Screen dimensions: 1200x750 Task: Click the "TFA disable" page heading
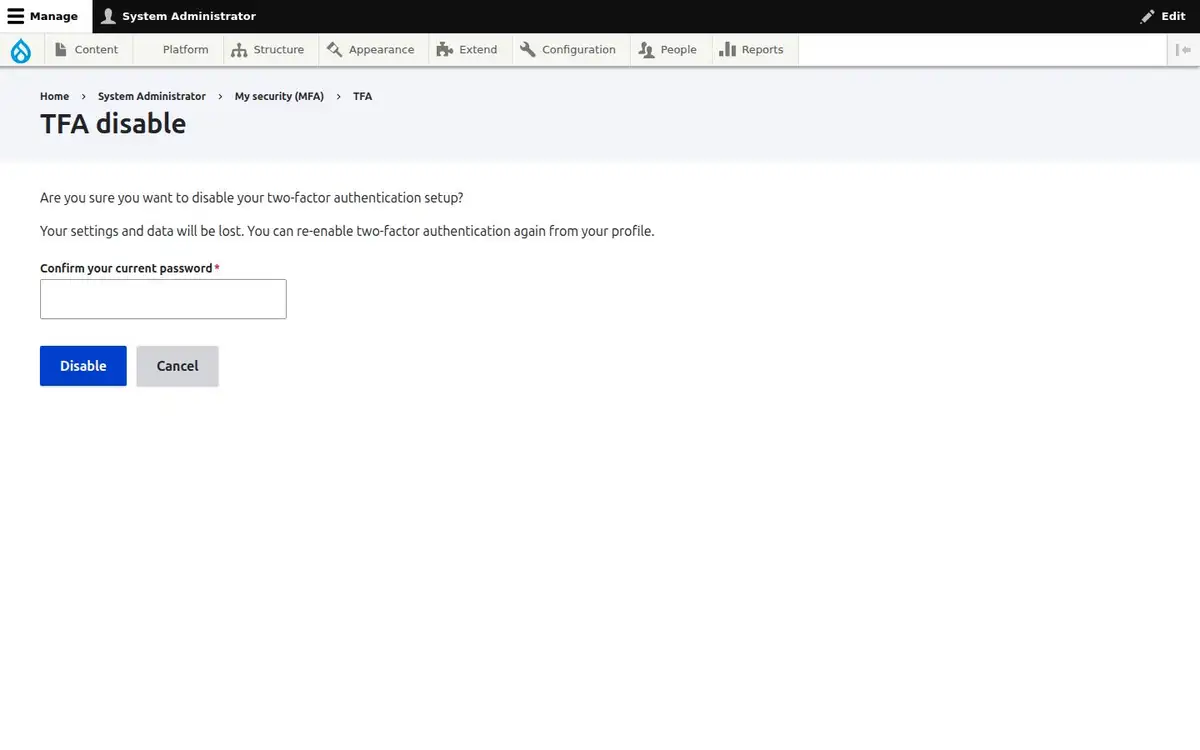[x=113, y=124]
